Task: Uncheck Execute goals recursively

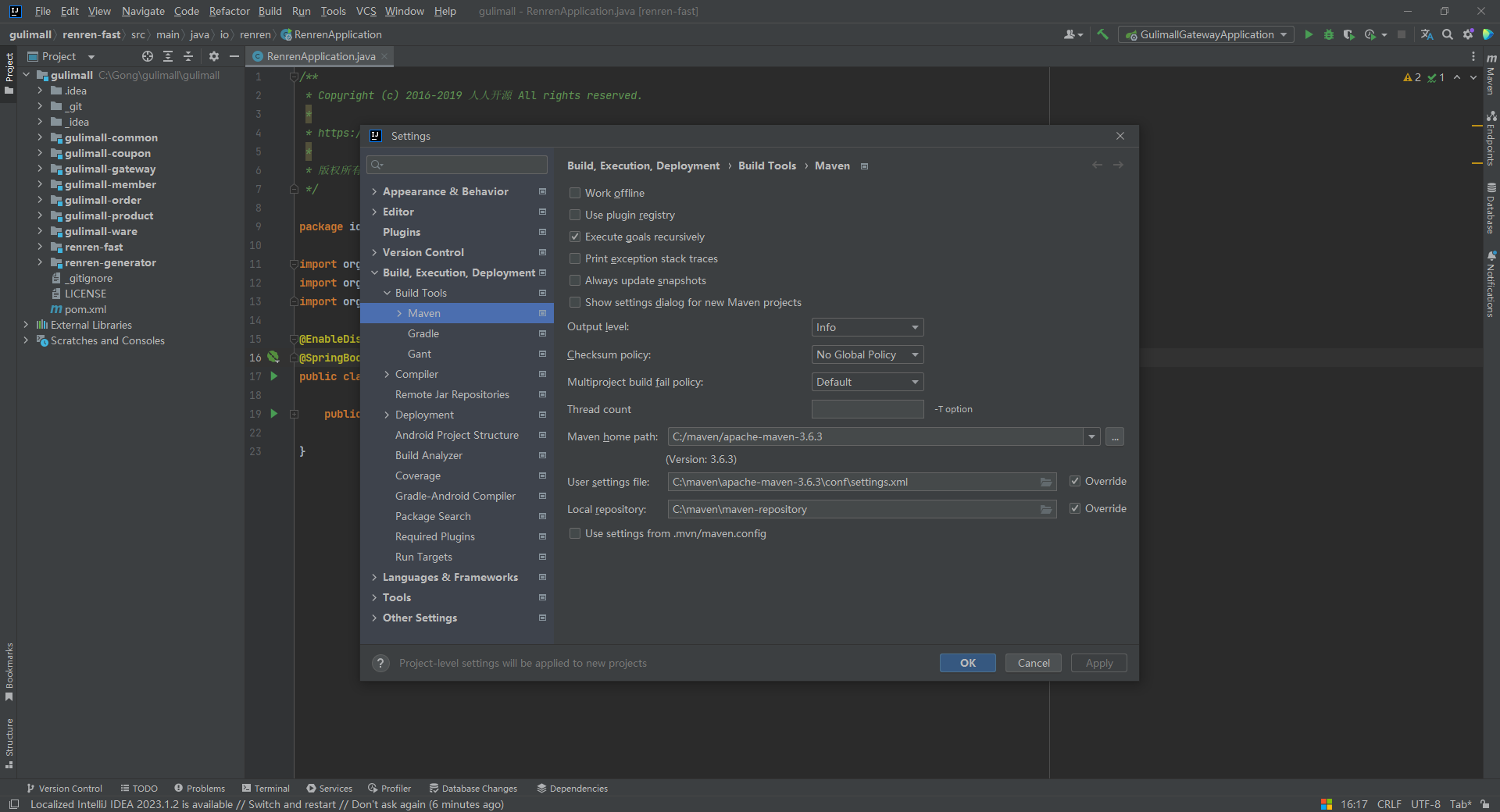Action: [575, 237]
